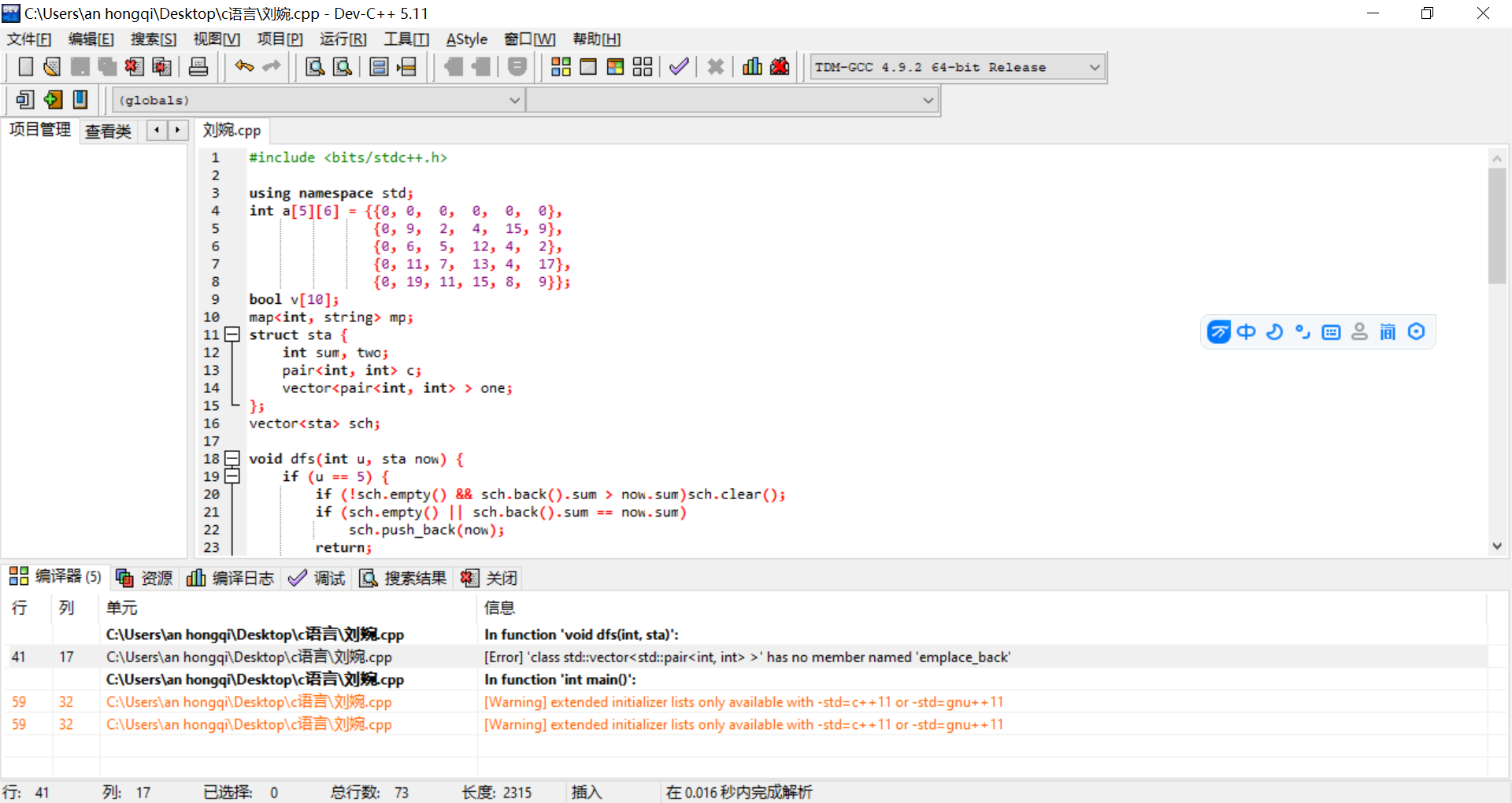The image size is (1512, 803).
Task: Undo last edit with arrow icon
Action: [244, 67]
